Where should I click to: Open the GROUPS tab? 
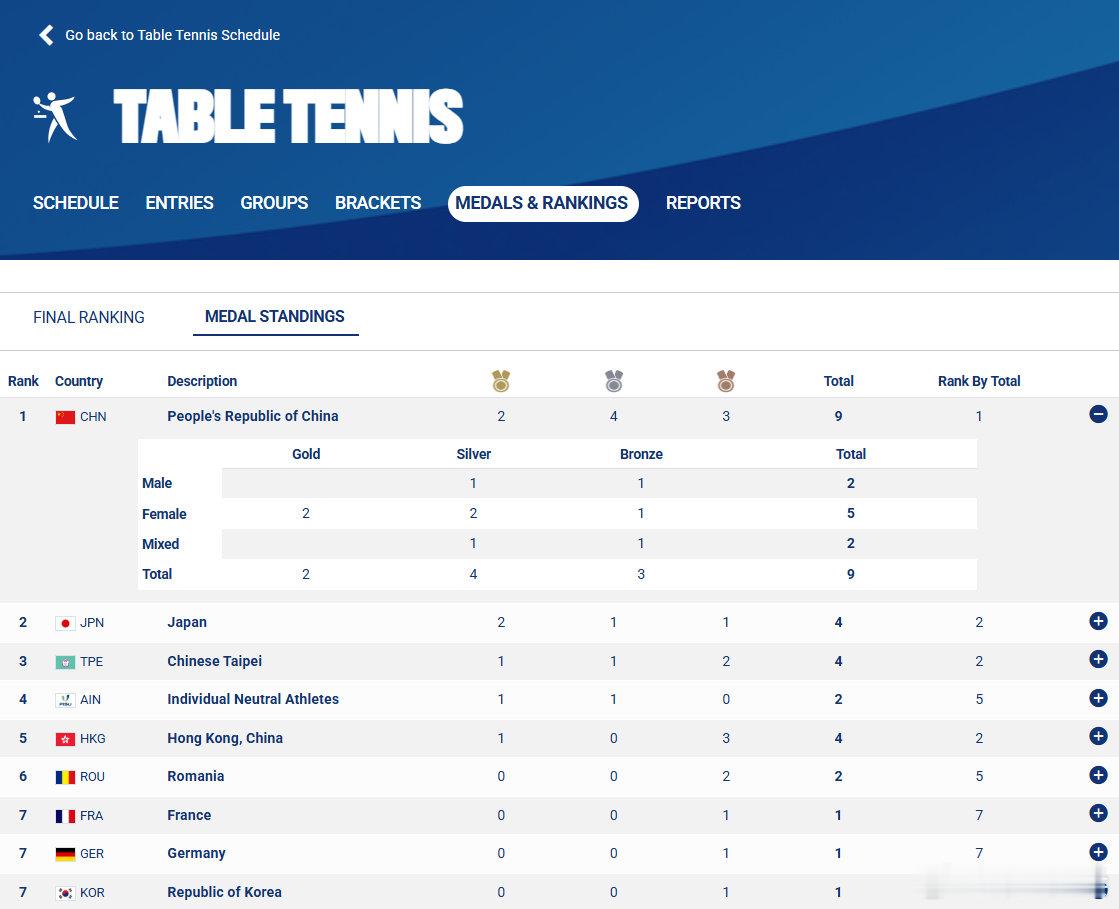pos(274,203)
